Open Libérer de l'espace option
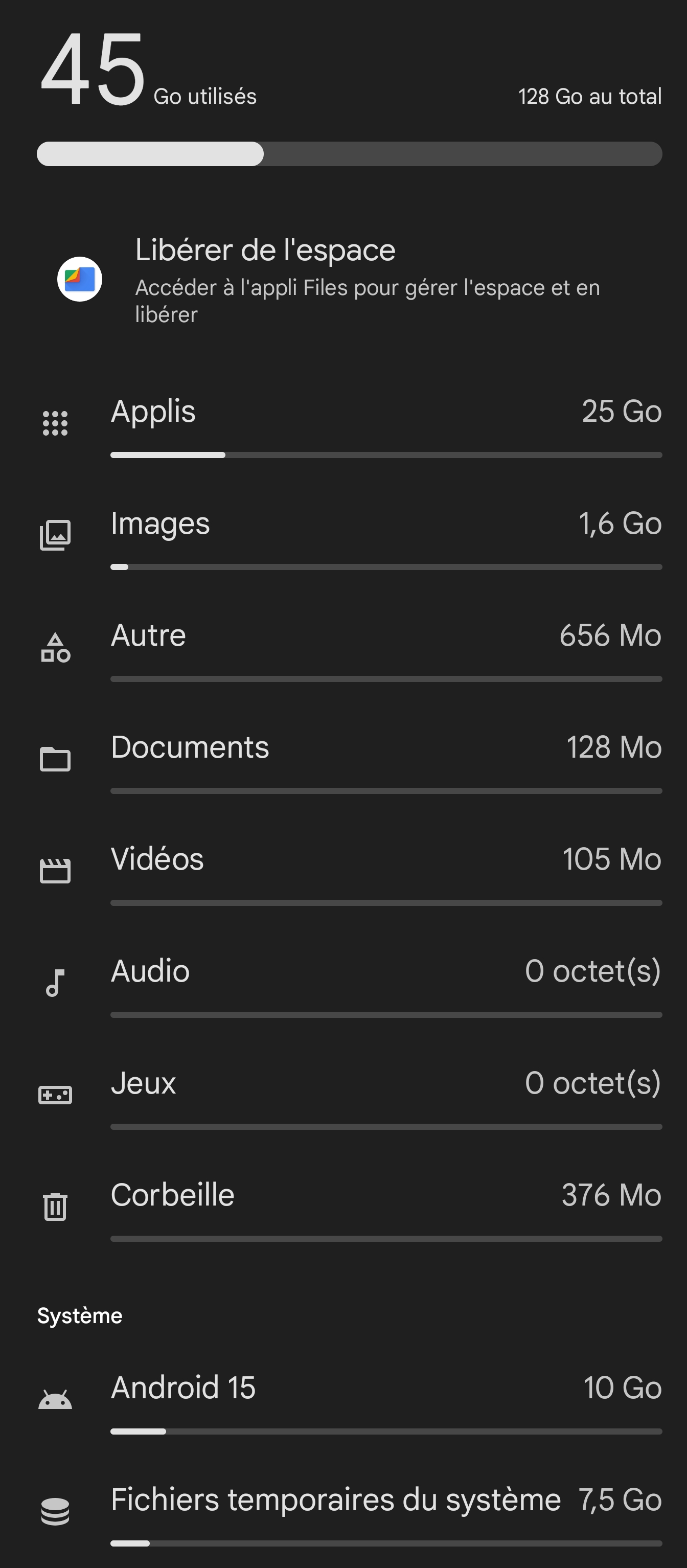The image size is (687, 1568). click(368, 280)
